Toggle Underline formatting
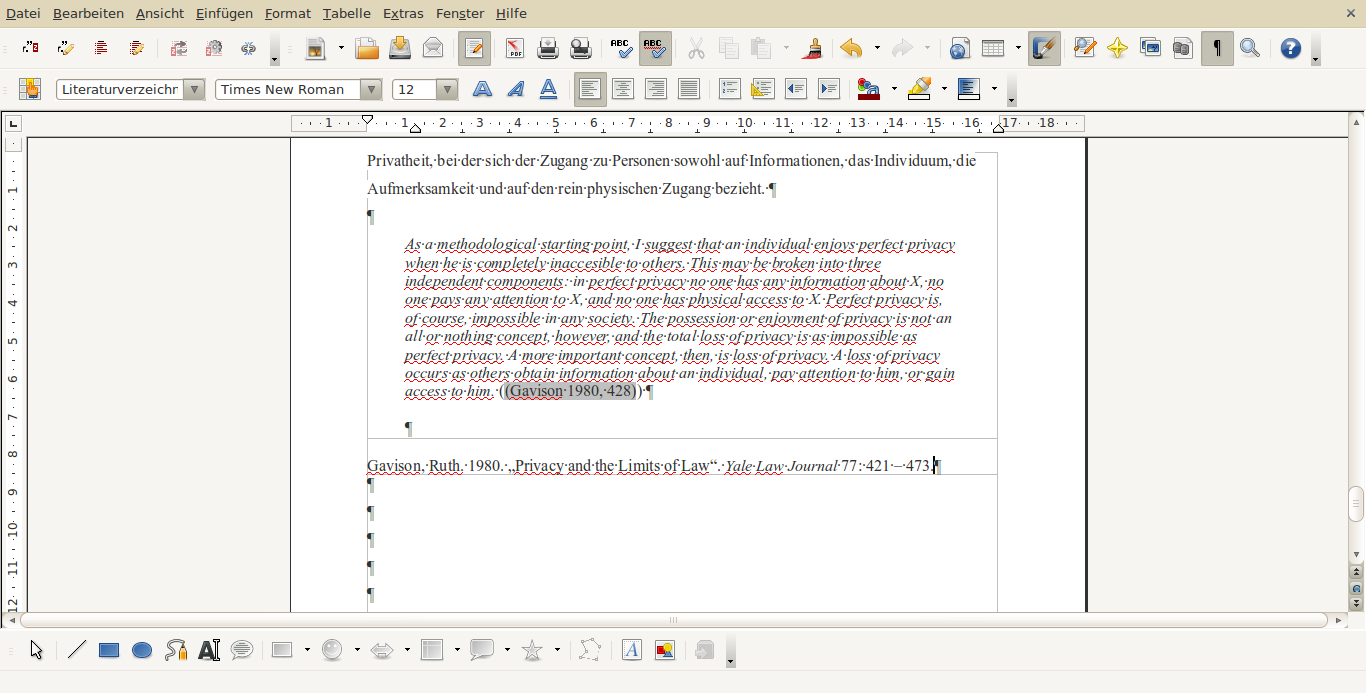 click(548, 89)
